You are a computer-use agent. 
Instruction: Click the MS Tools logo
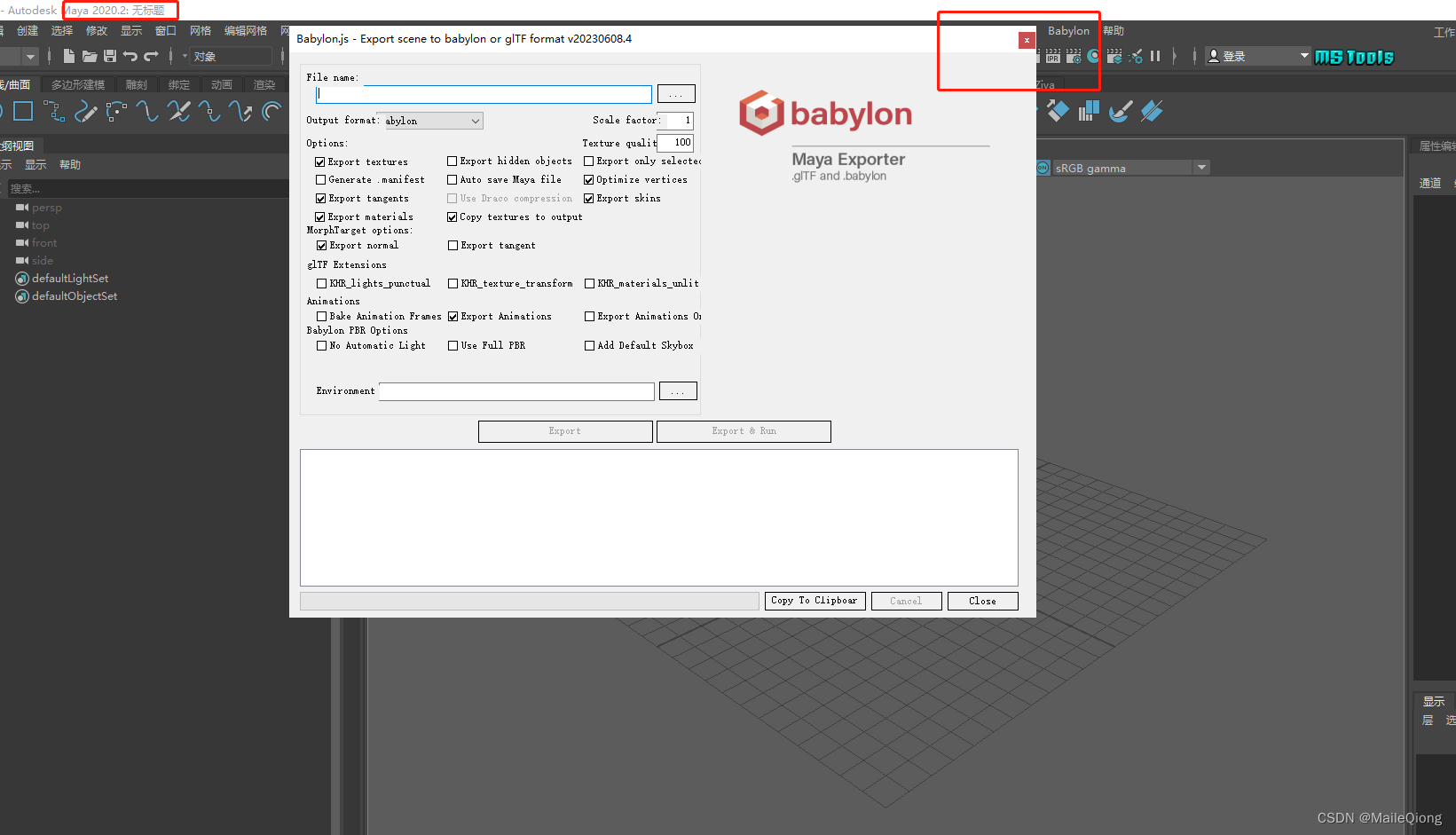pos(1354,57)
